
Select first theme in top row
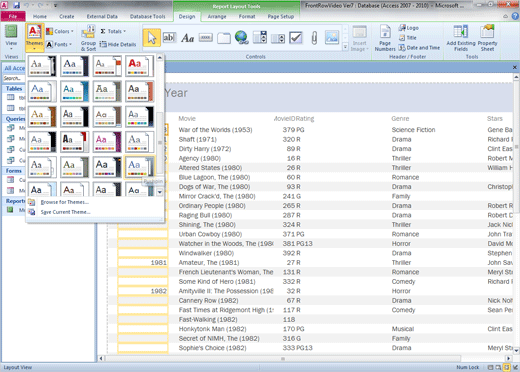click(x=42, y=66)
